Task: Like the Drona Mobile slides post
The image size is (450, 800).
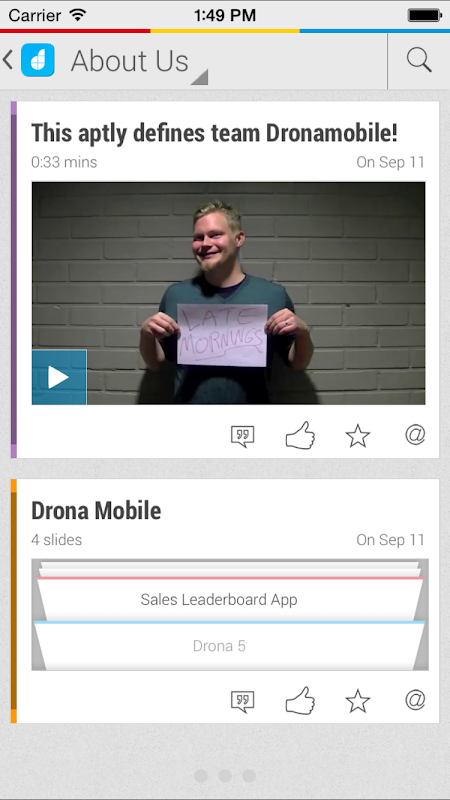Action: coord(300,700)
